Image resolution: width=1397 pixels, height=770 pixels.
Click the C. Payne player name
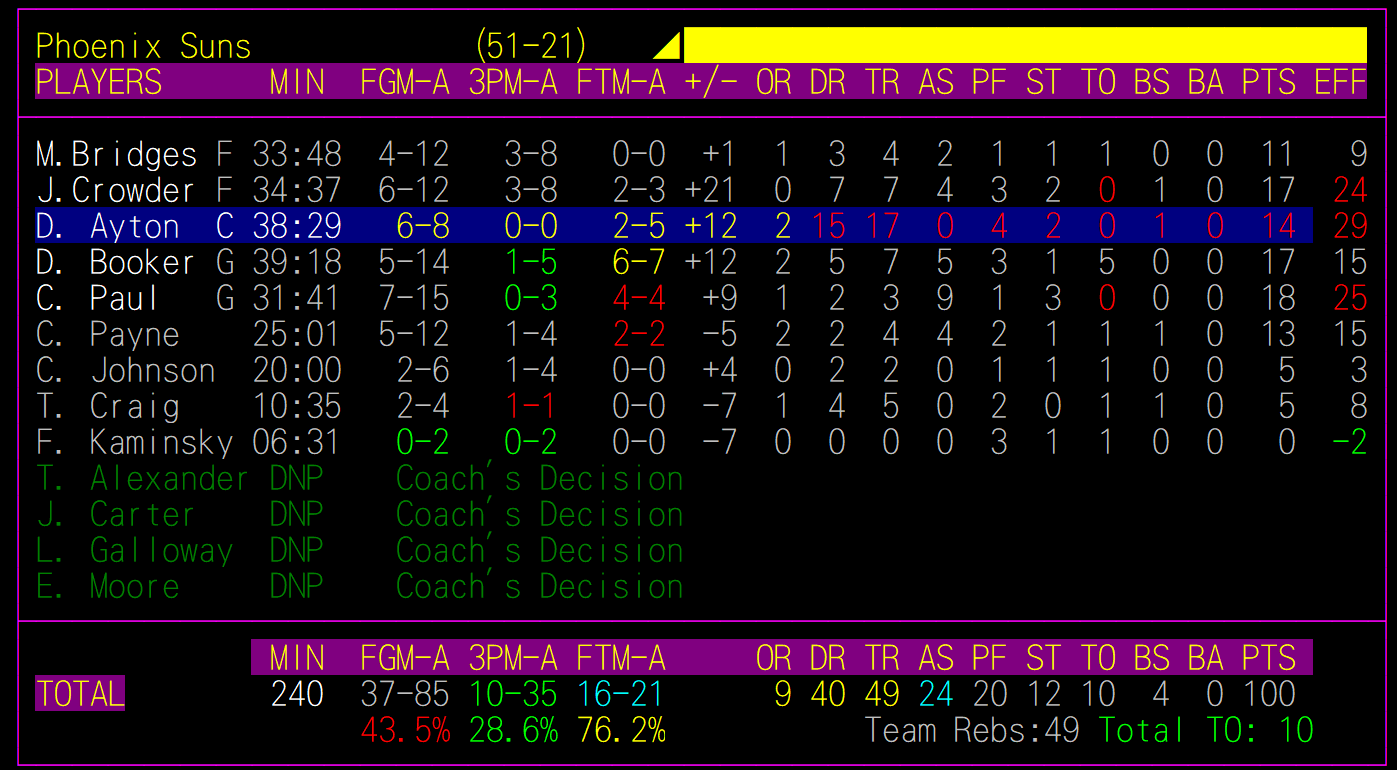pyautogui.click(x=107, y=334)
